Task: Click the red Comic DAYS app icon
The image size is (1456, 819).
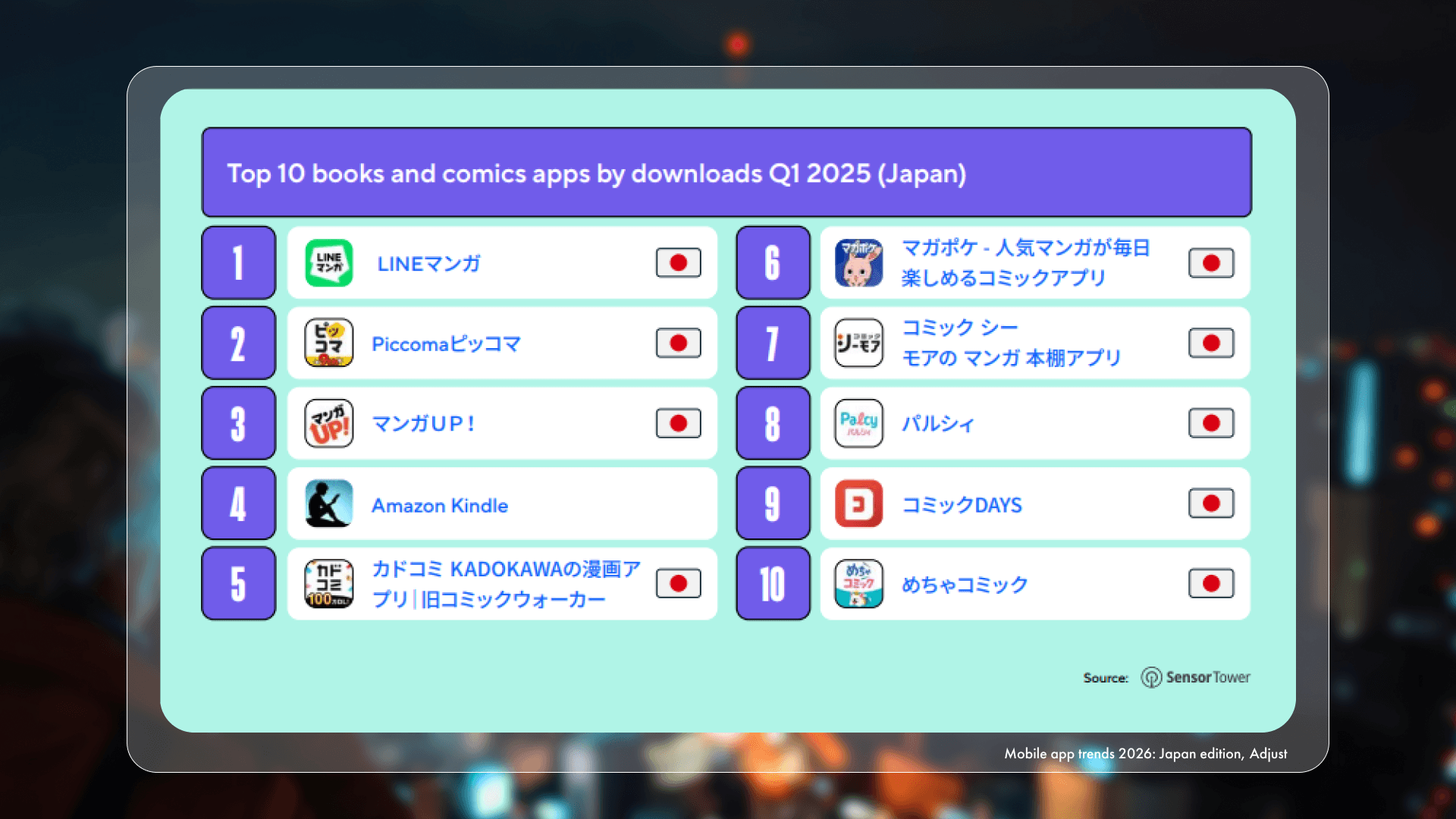Action: click(858, 504)
